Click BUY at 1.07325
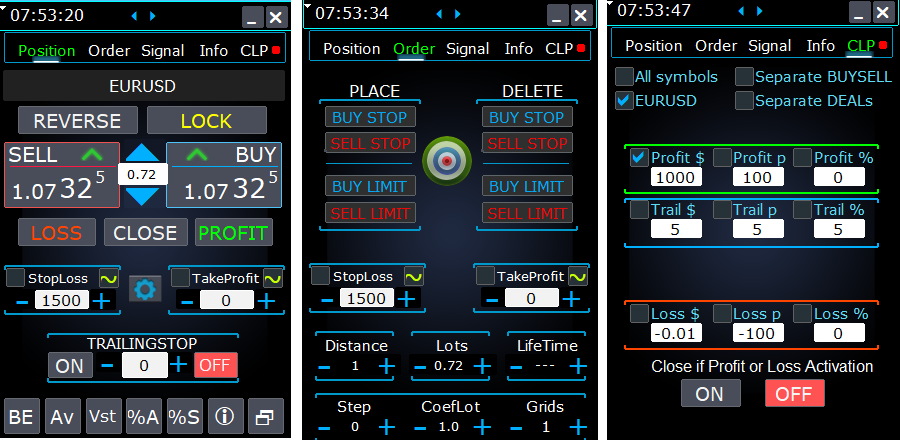Image resolution: width=900 pixels, height=440 pixels. pos(224,175)
